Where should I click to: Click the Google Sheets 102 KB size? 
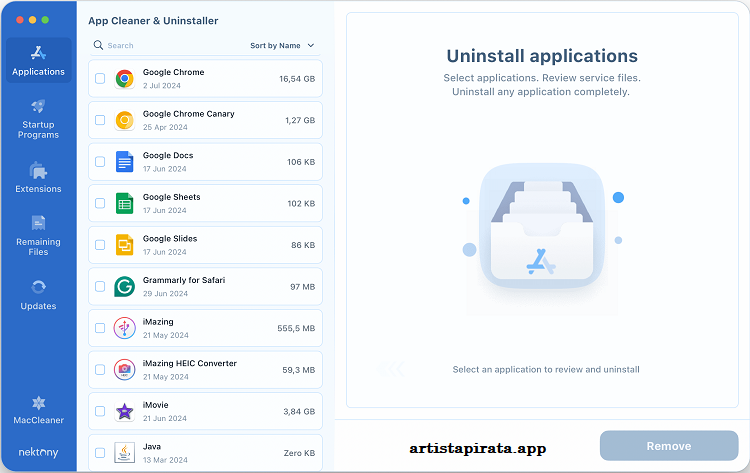pos(301,204)
